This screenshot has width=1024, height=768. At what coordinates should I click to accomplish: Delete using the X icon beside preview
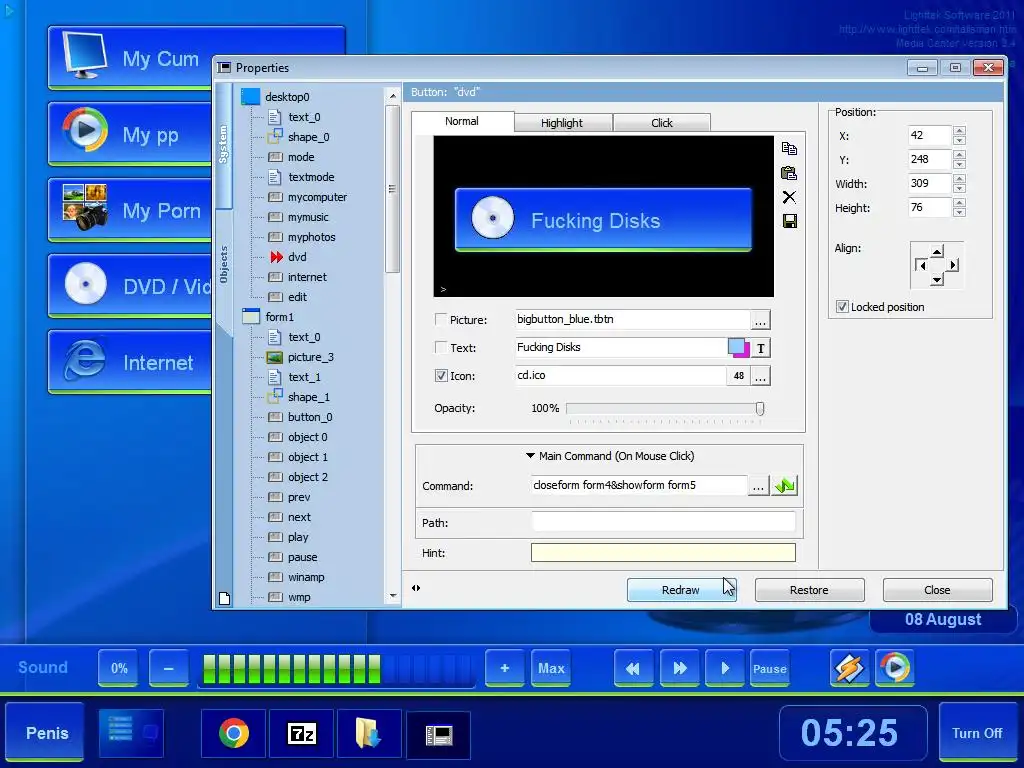[789, 197]
